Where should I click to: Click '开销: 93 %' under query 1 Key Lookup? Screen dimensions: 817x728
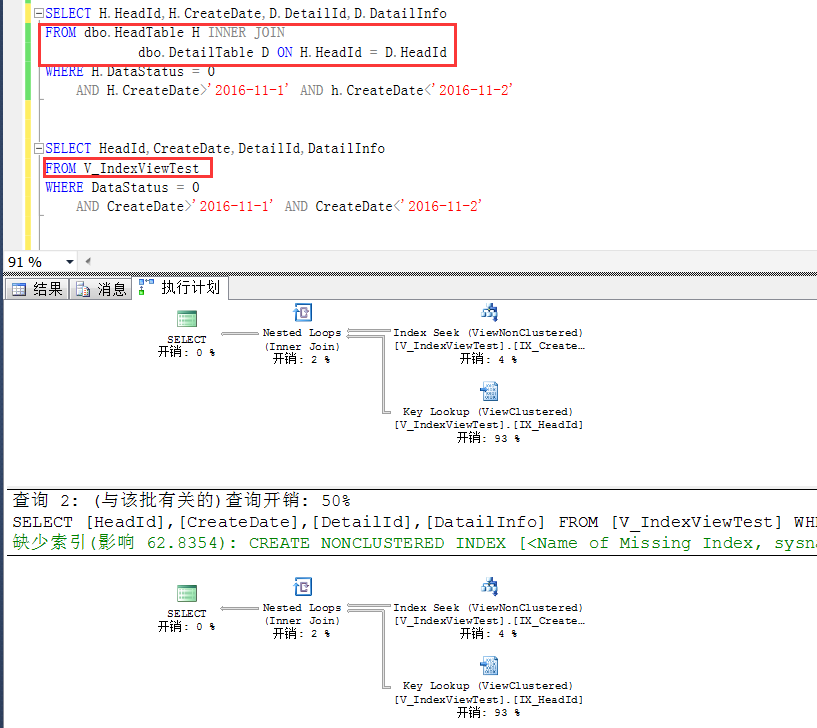click(488, 438)
